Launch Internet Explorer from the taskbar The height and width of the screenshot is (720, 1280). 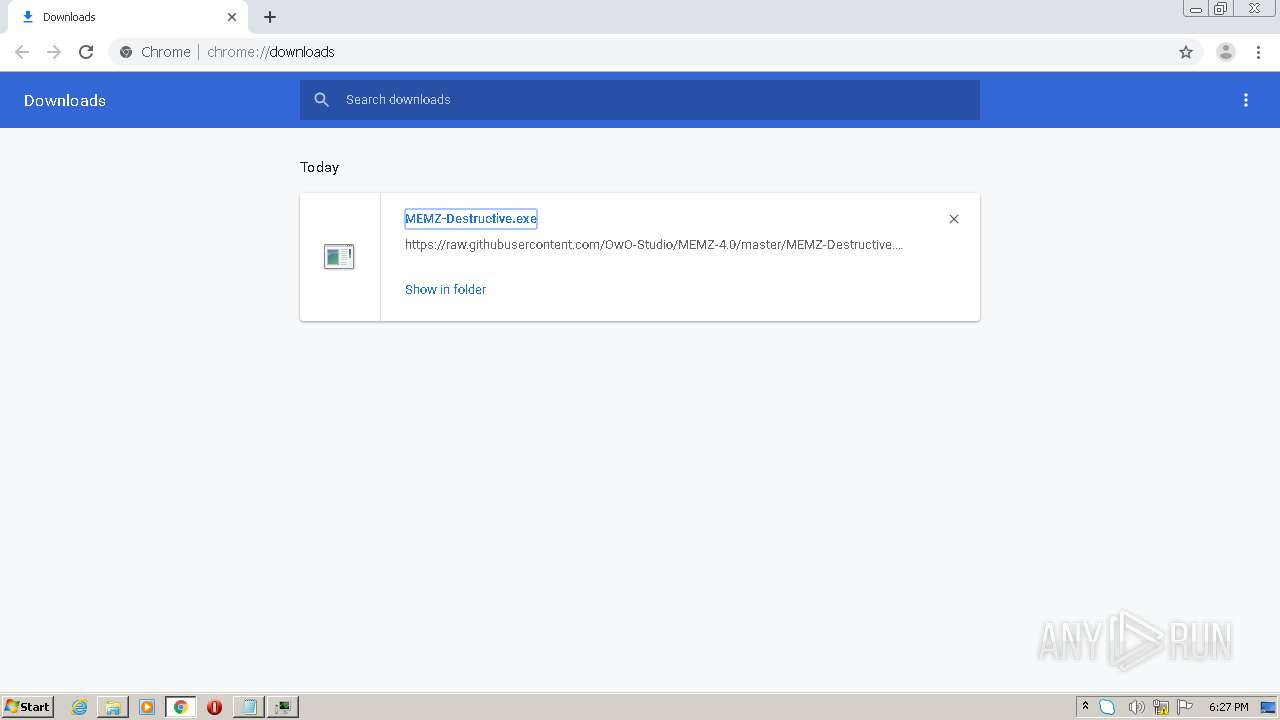pos(79,707)
